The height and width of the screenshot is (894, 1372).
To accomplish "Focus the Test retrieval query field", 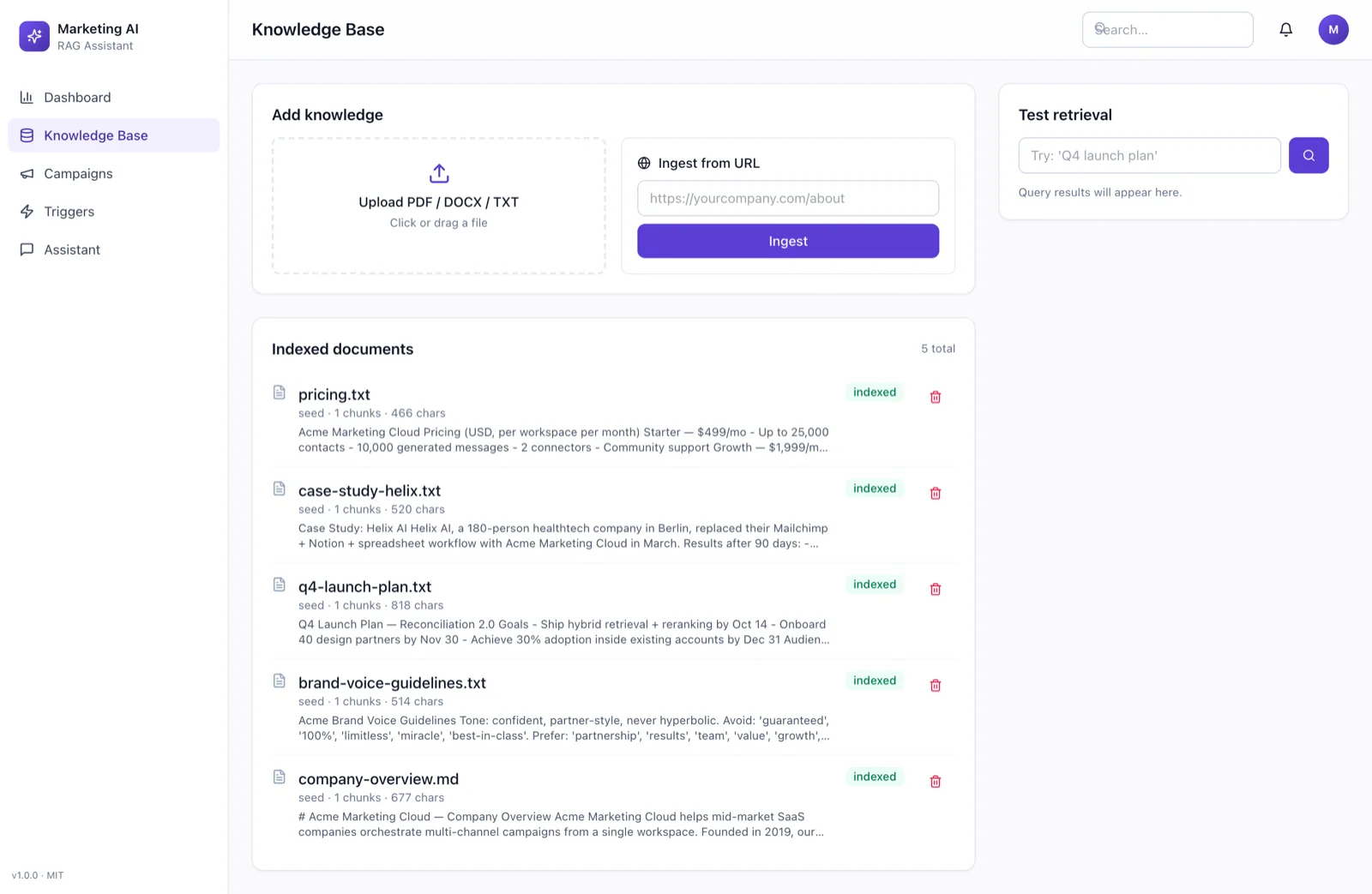I will [x=1149, y=155].
